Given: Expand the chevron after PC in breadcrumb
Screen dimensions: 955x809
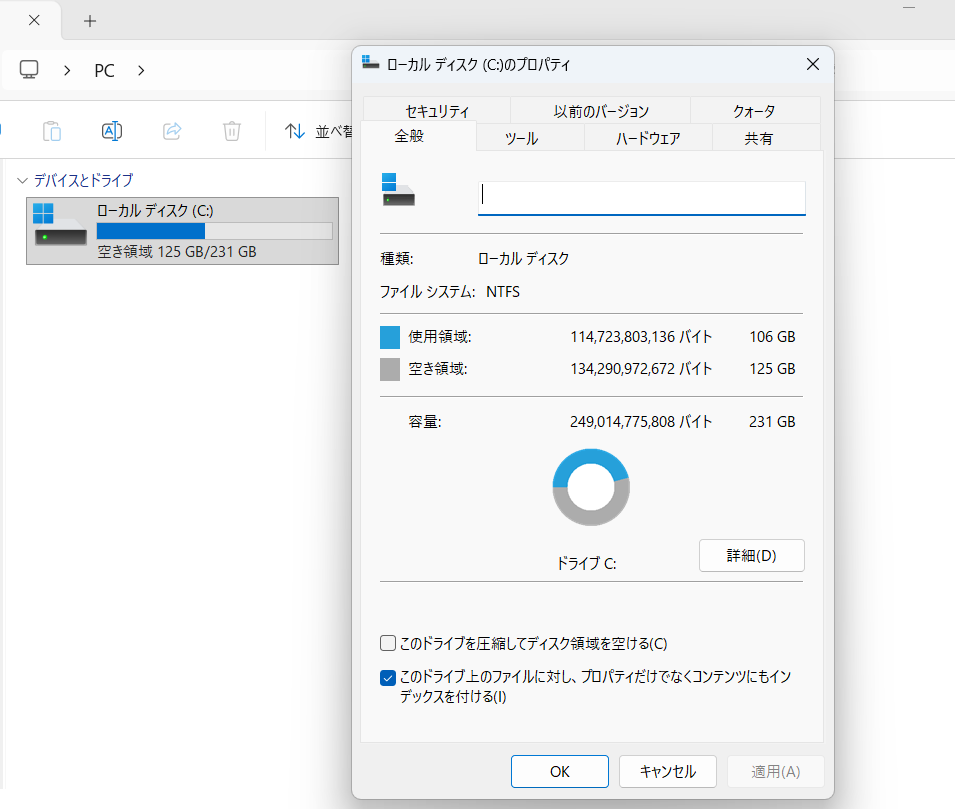Looking at the screenshot, I should [141, 70].
